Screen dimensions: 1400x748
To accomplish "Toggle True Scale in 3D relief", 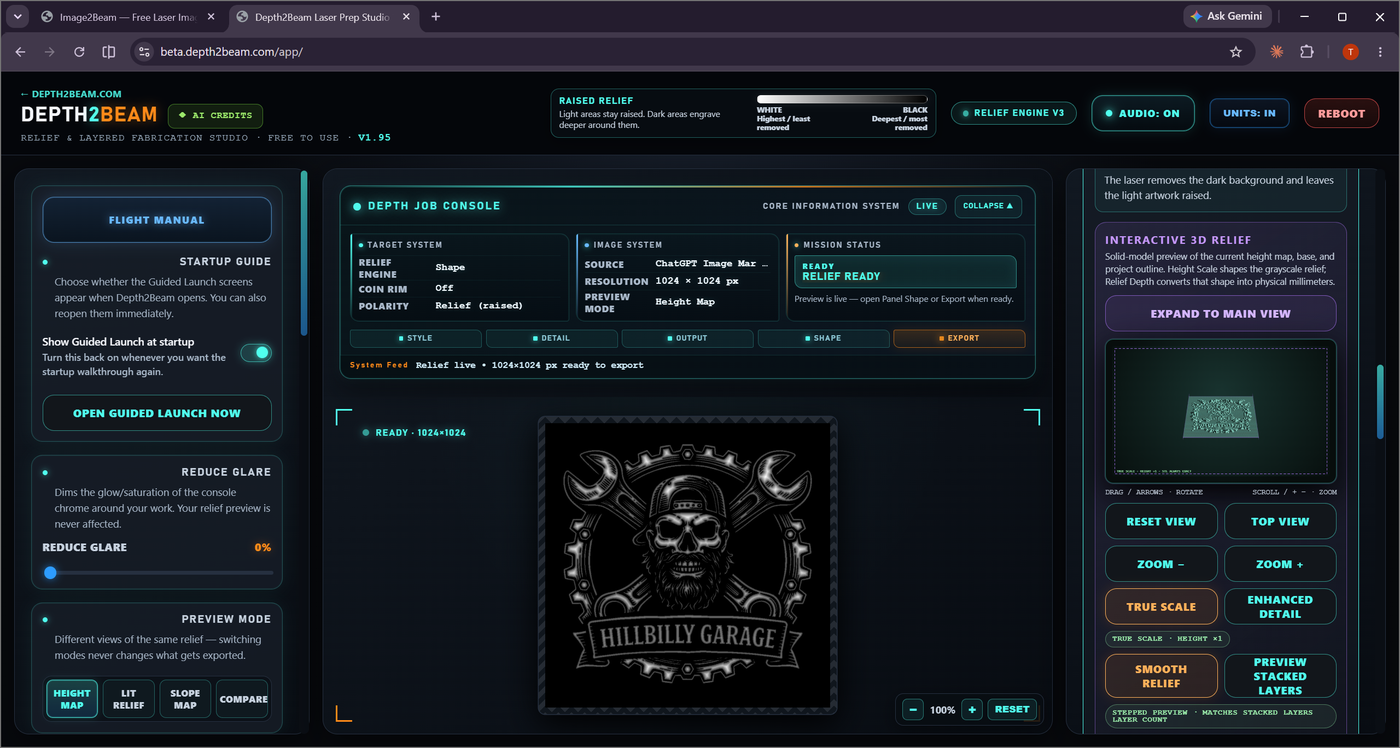I will [1161, 607].
